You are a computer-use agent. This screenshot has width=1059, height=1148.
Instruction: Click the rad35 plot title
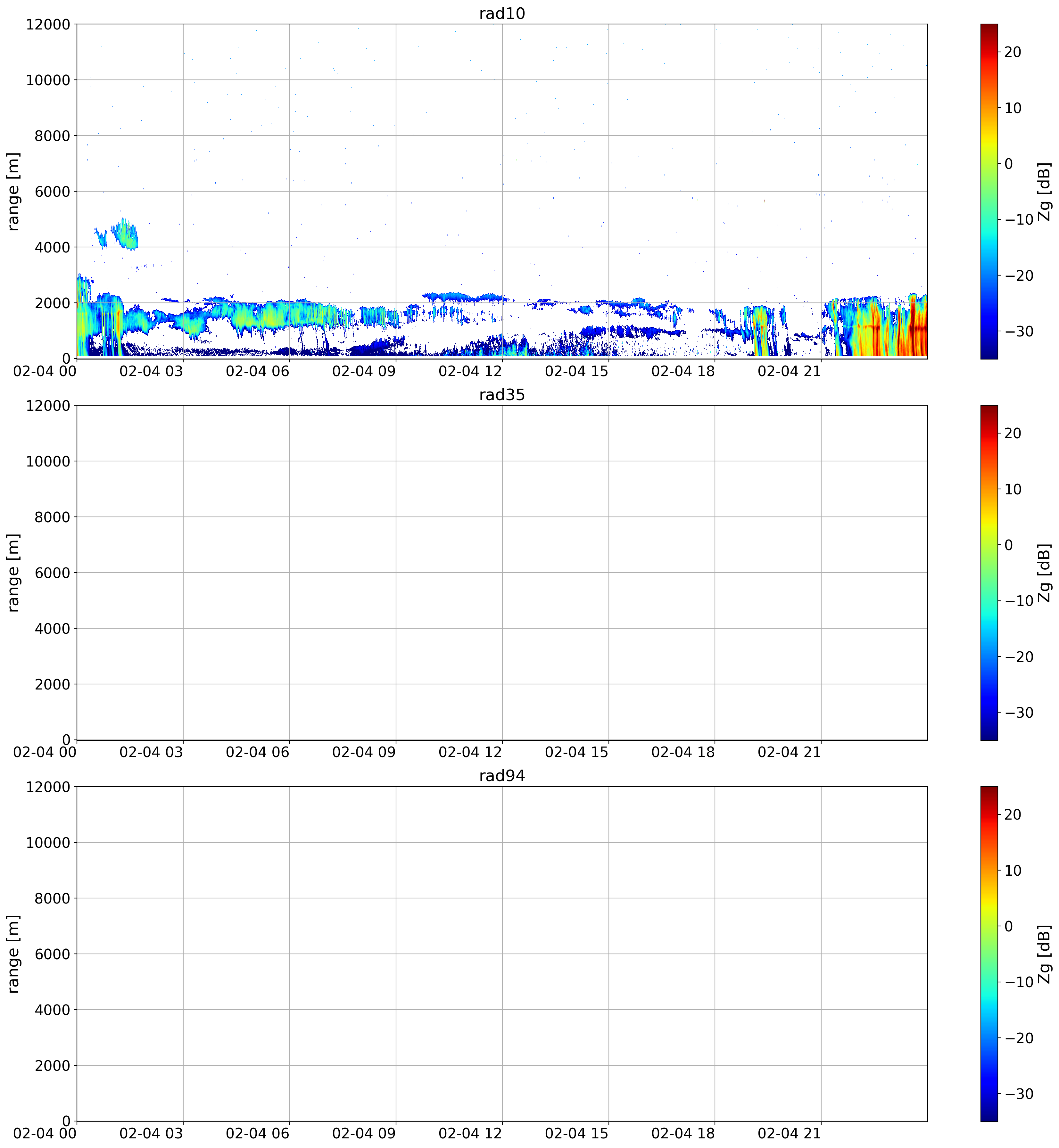click(502, 395)
